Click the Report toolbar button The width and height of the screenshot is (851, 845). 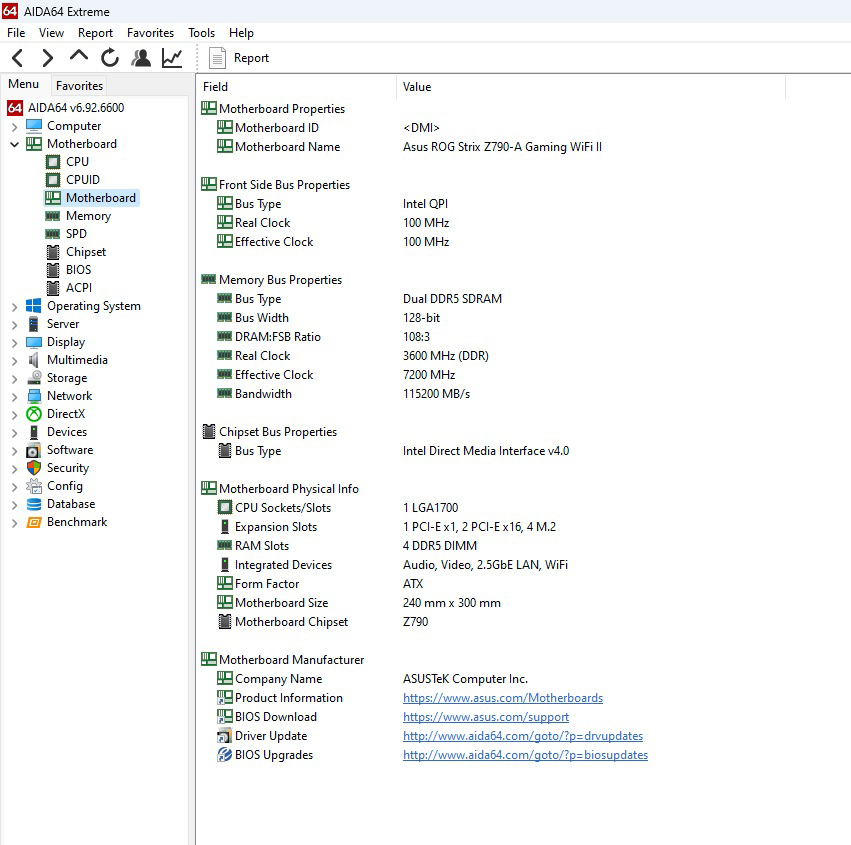tap(239, 58)
